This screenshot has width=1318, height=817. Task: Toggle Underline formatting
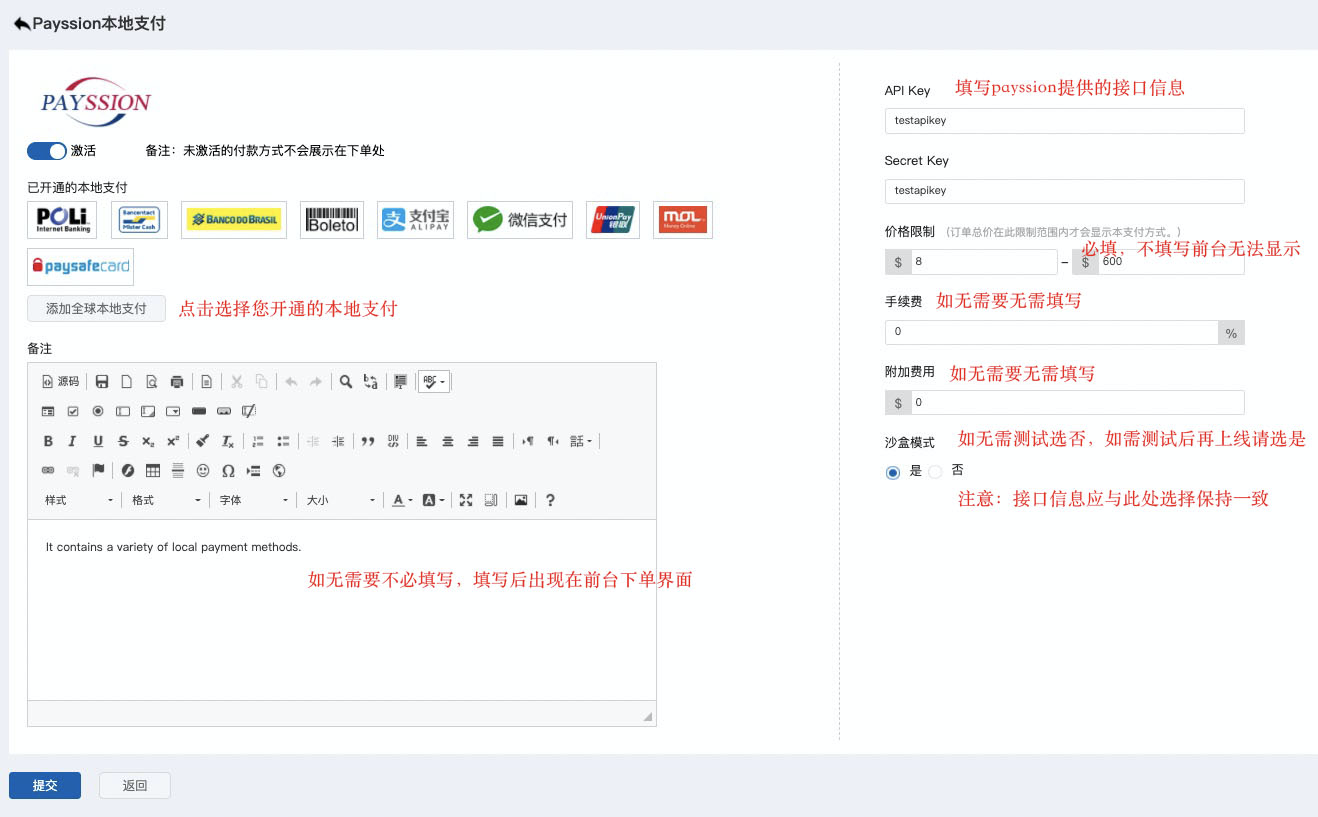98,441
